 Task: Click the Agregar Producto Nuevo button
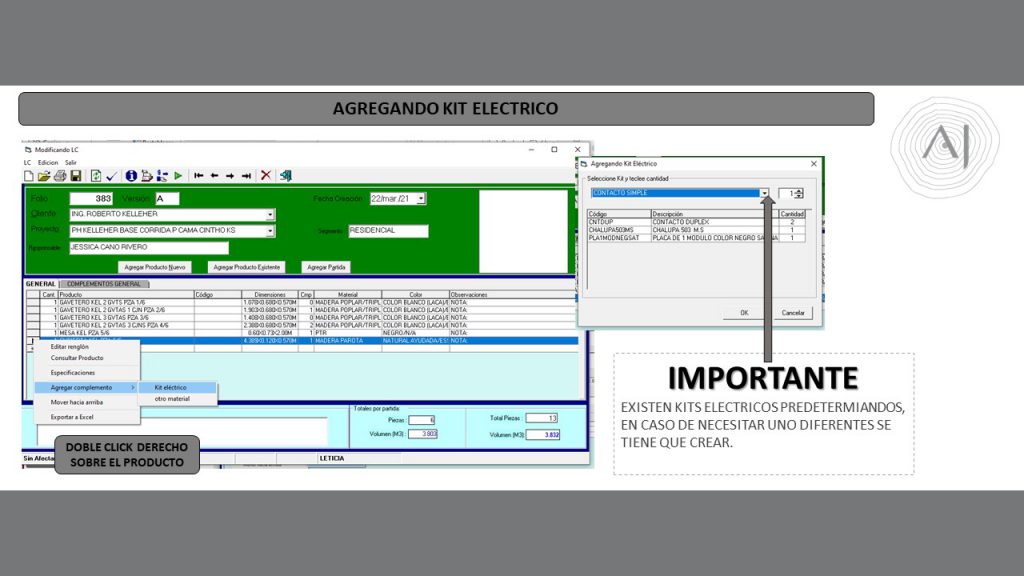pyautogui.click(x=156, y=267)
